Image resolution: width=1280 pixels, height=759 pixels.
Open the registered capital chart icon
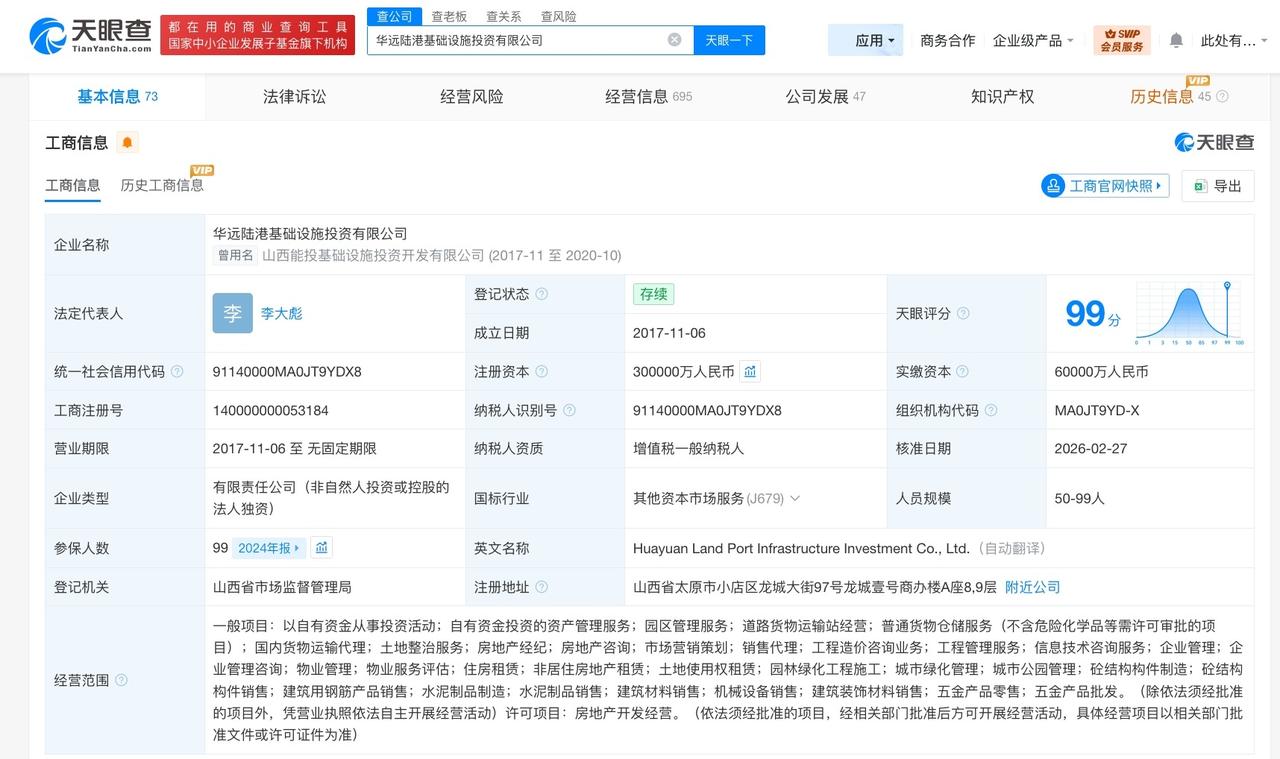(750, 372)
